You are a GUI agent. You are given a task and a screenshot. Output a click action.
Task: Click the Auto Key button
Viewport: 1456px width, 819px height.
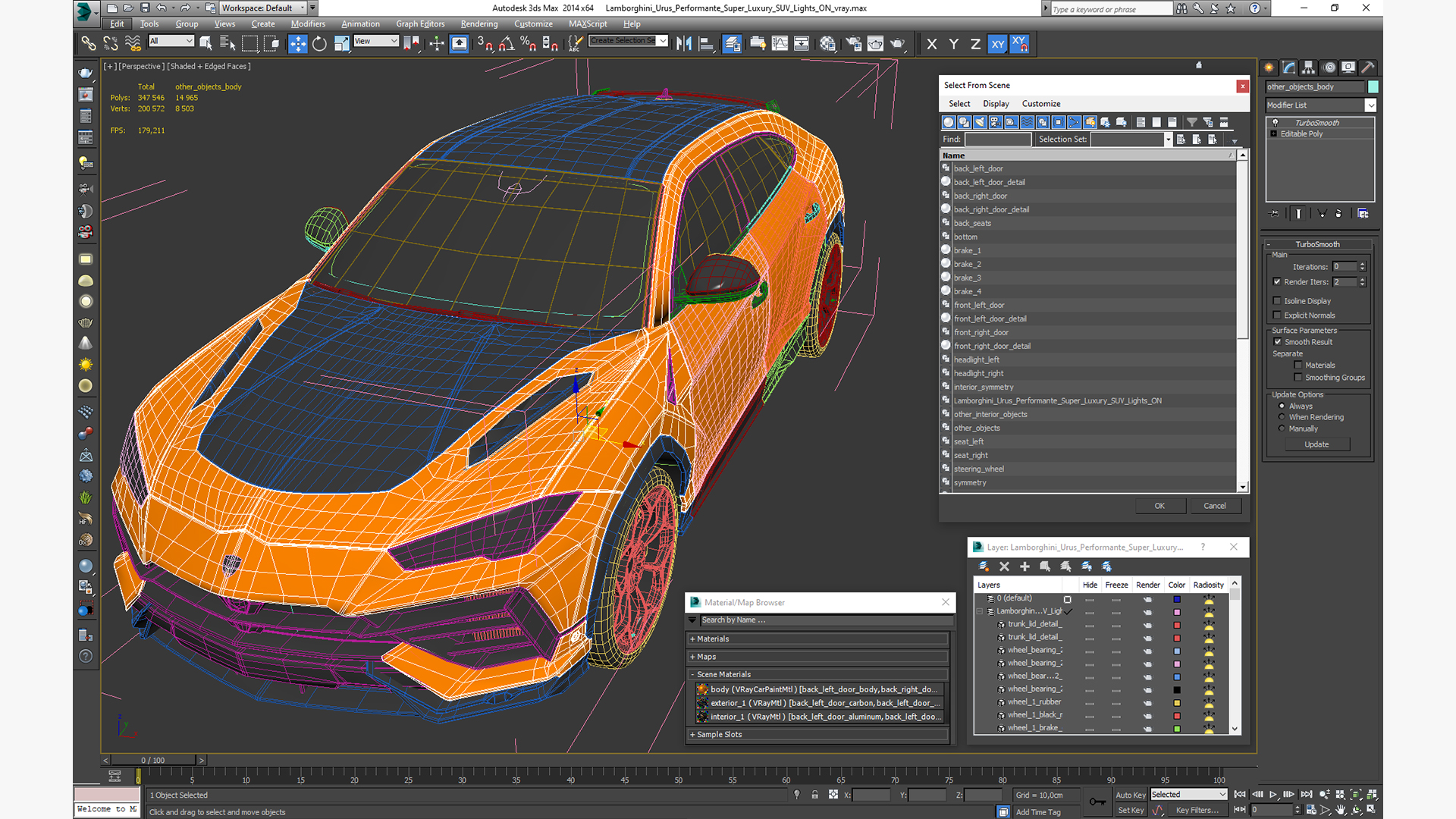coord(1131,795)
